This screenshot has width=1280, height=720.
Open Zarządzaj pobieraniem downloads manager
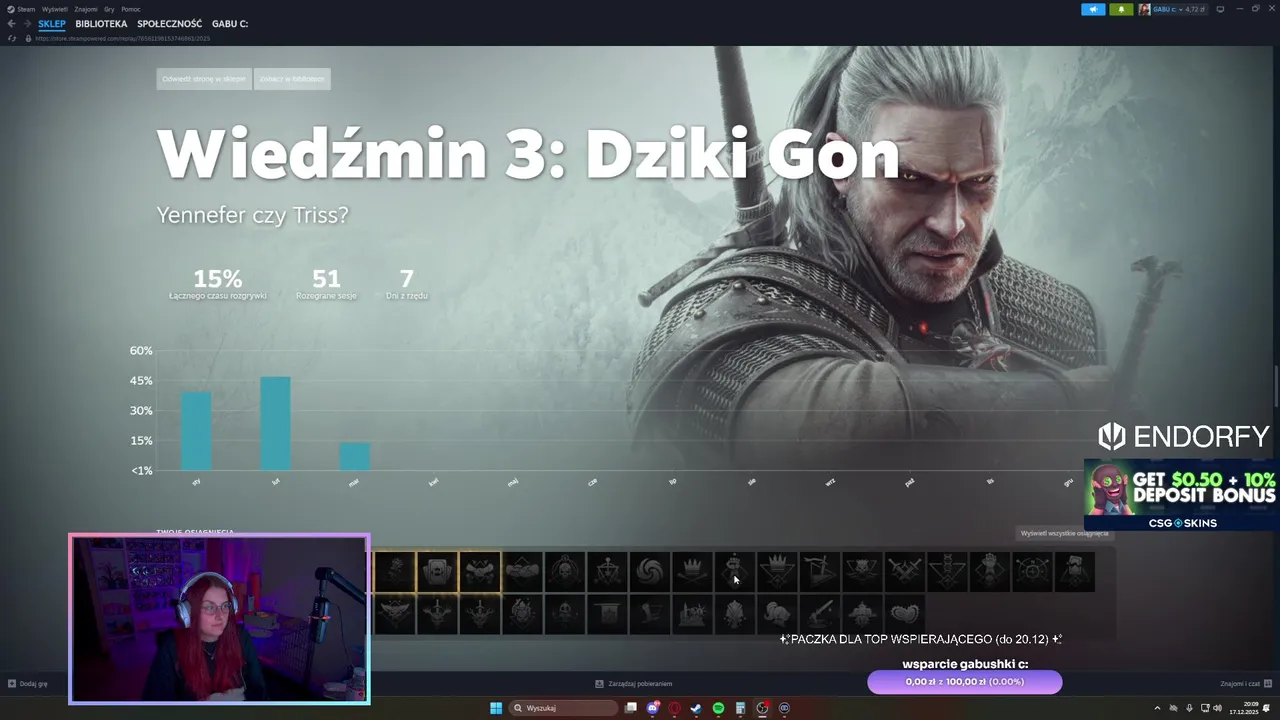point(634,684)
